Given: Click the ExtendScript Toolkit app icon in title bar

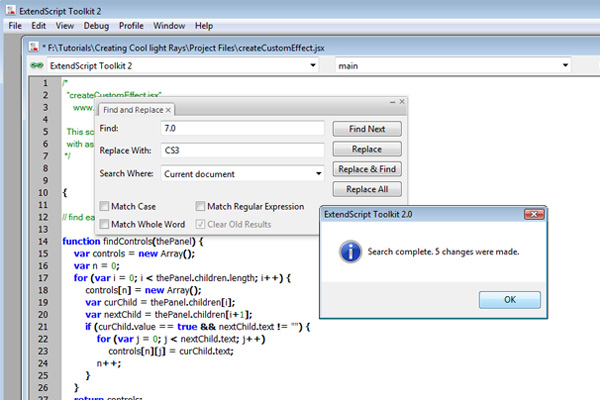Looking at the screenshot, I should (x=11, y=10).
